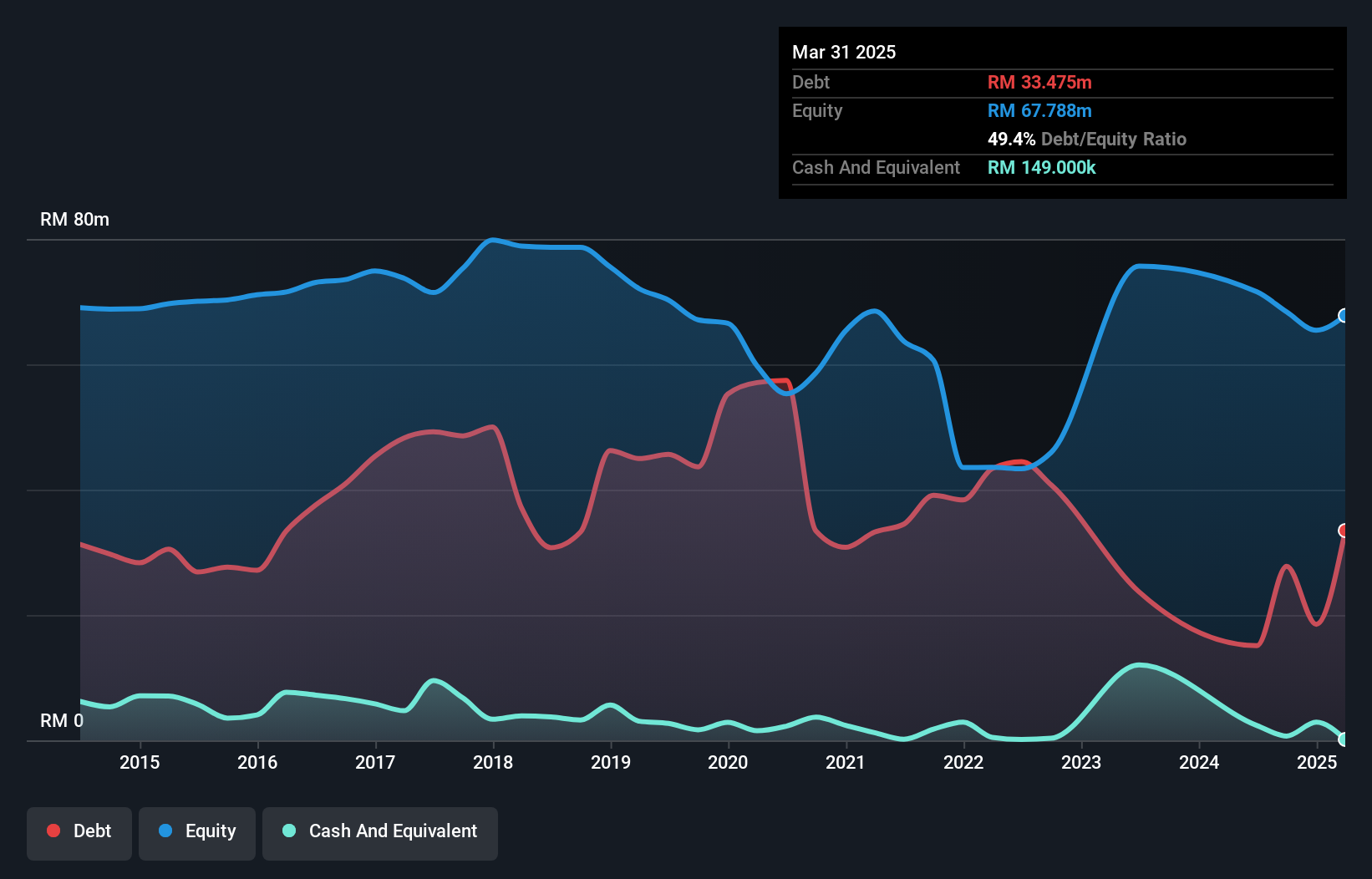1372x879 pixels.
Task: Select the Cash endpoint marker for Mar 2025
Action: (1344, 739)
